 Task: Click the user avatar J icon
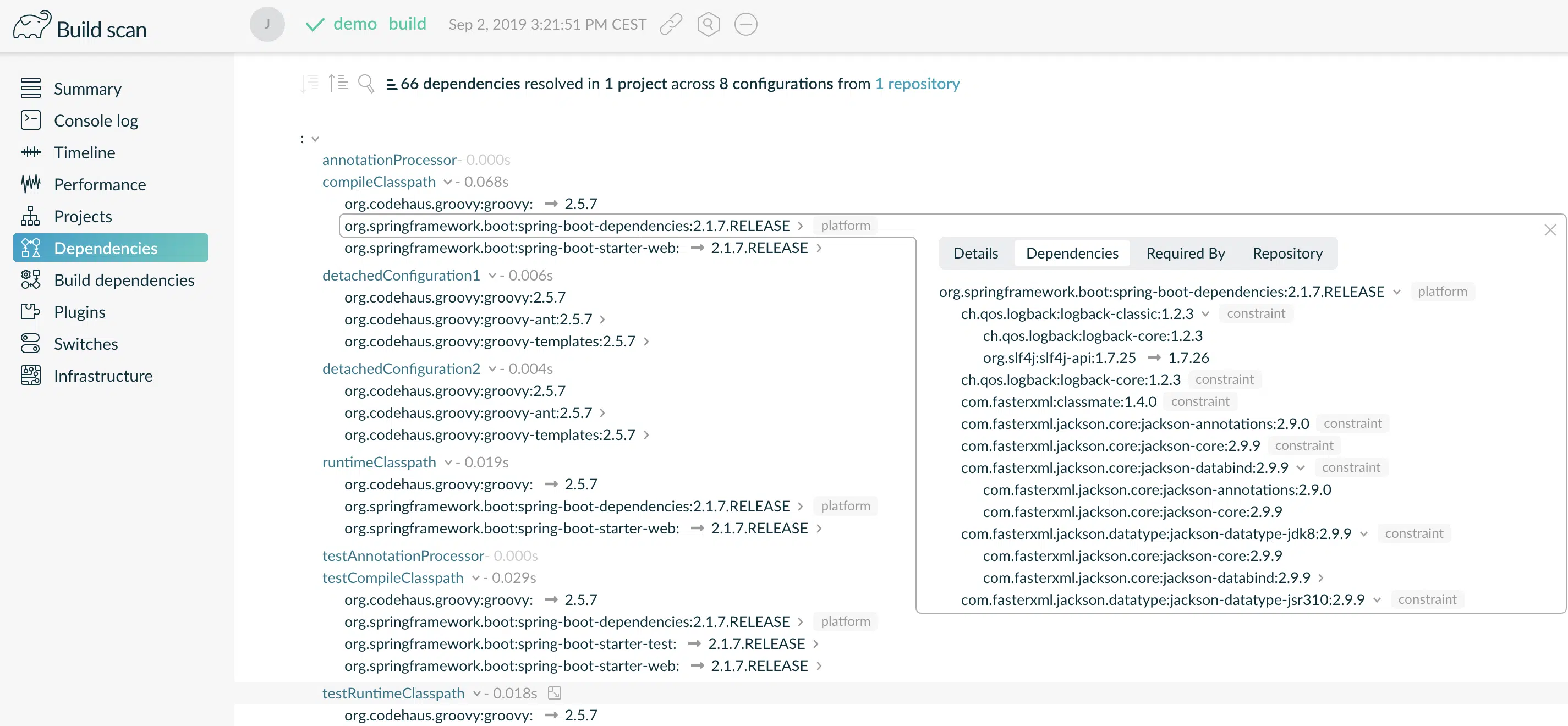267,24
